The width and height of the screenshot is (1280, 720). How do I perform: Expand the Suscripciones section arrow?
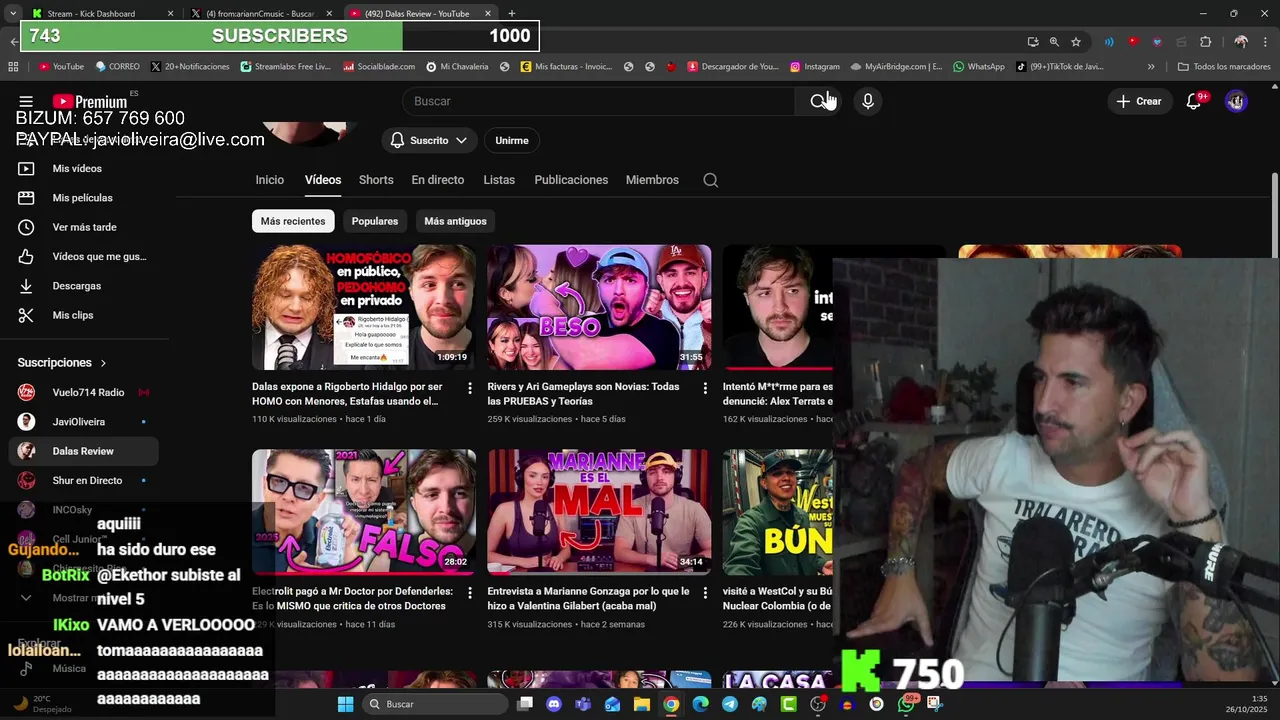[103, 363]
